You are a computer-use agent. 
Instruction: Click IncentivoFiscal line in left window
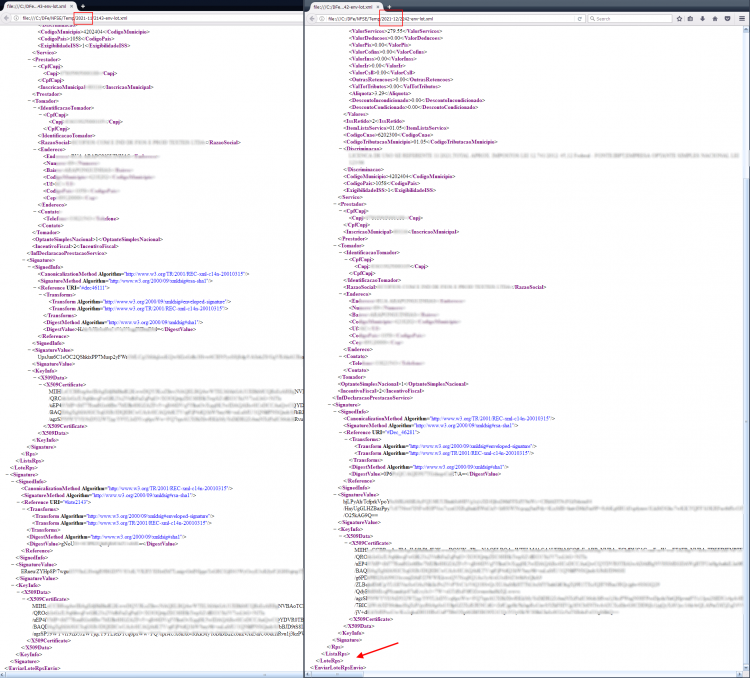click(x=75, y=246)
